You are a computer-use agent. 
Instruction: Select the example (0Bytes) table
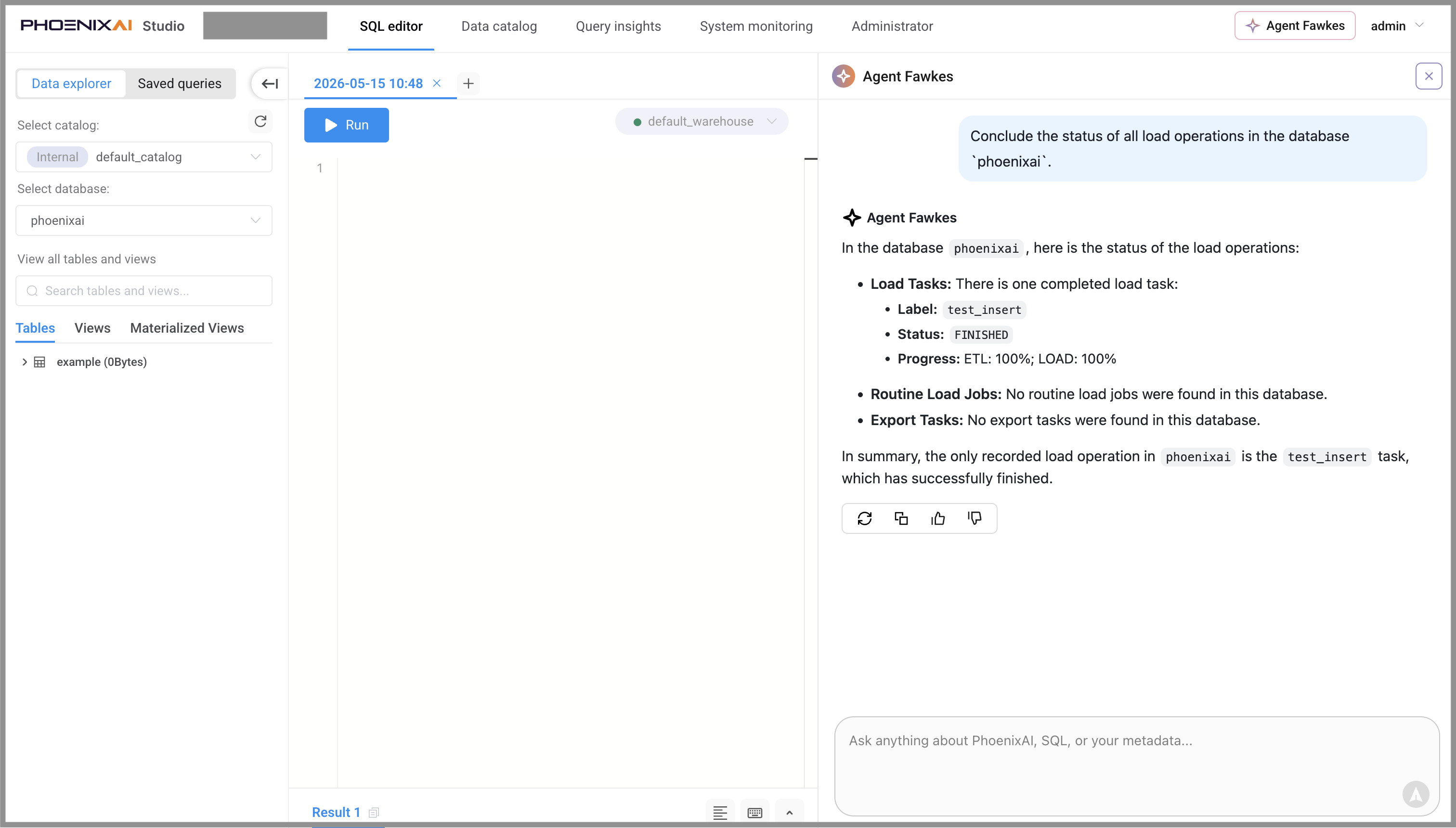pyautogui.click(x=102, y=362)
